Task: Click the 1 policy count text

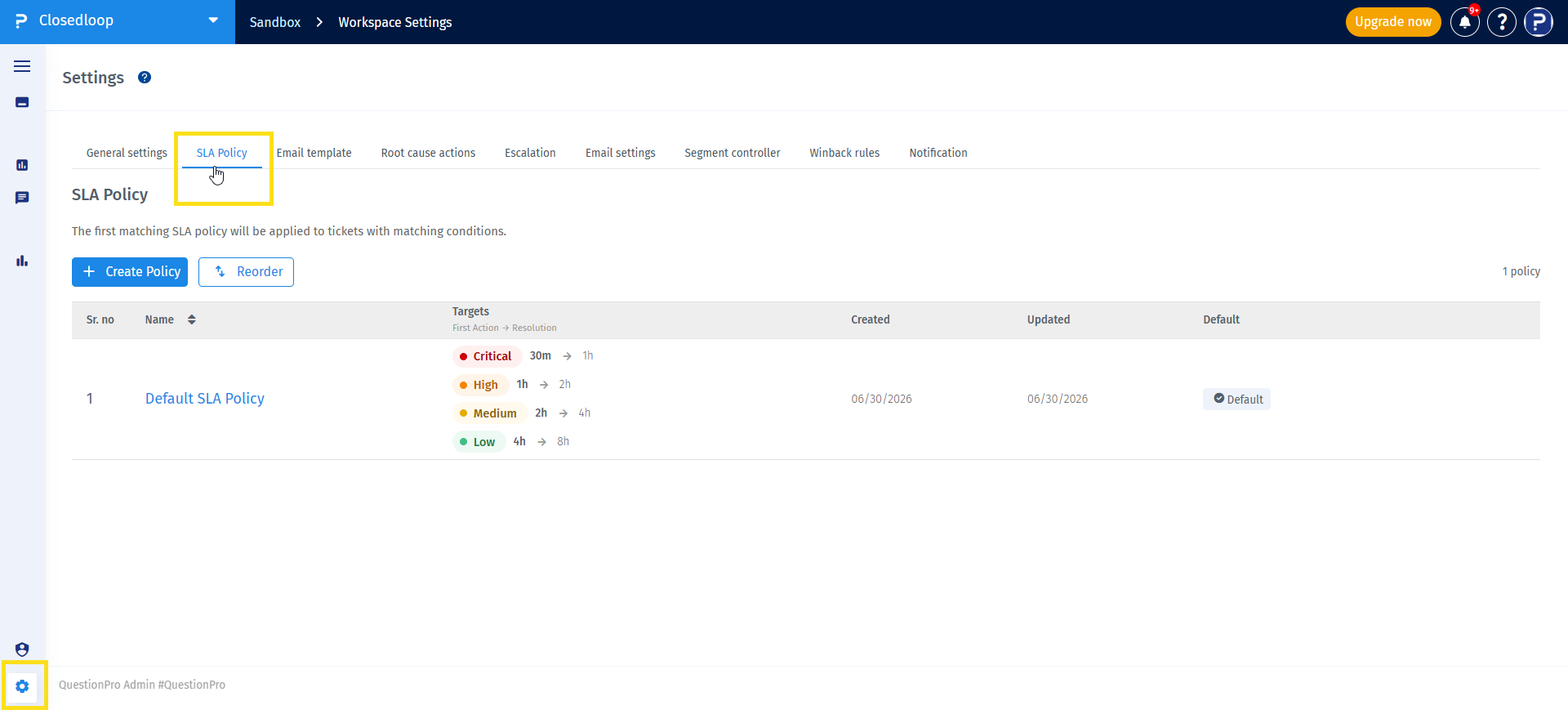Action: point(1521,271)
